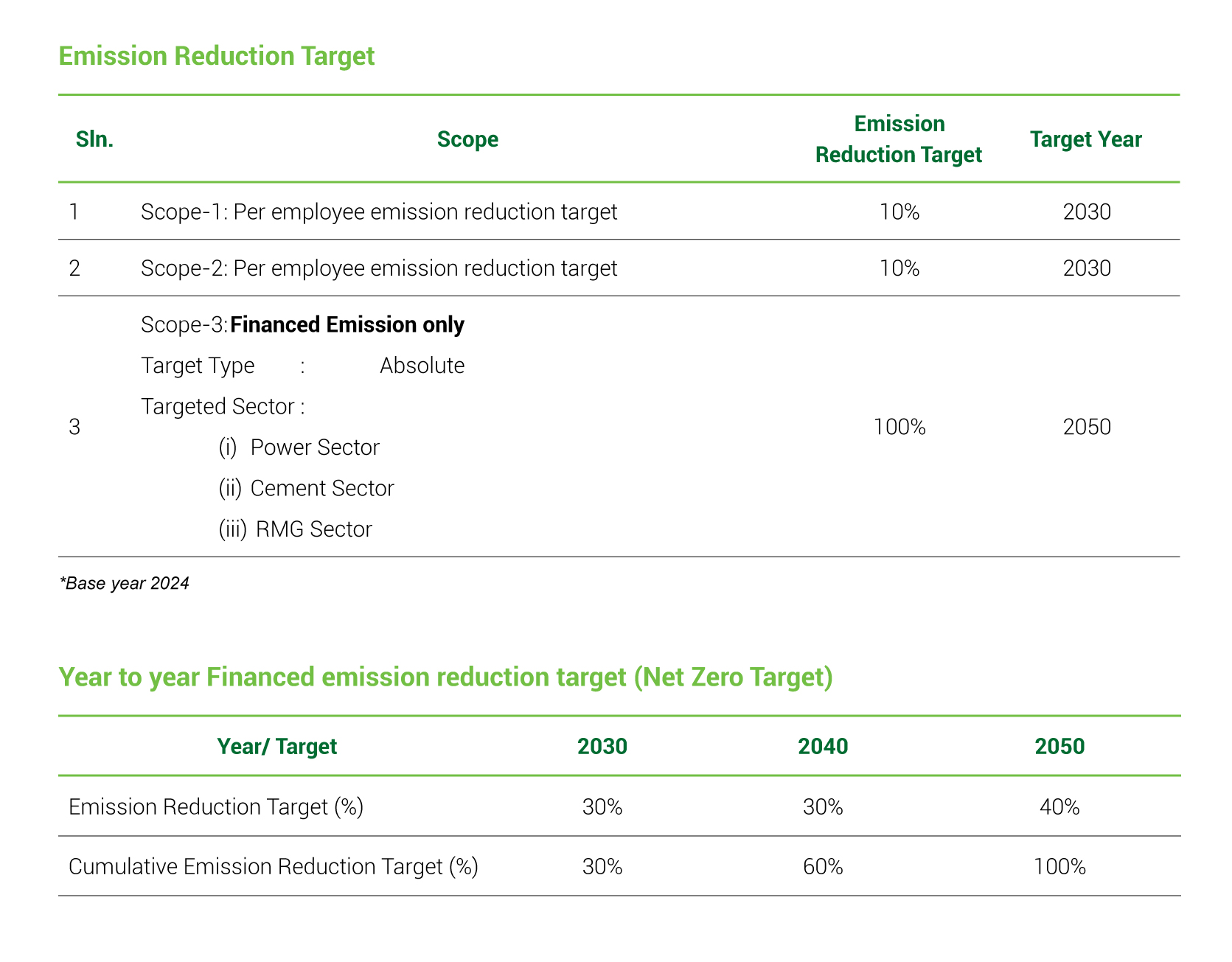
Task: Click the 10% value in Scope-1 row
Action: tap(899, 212)
